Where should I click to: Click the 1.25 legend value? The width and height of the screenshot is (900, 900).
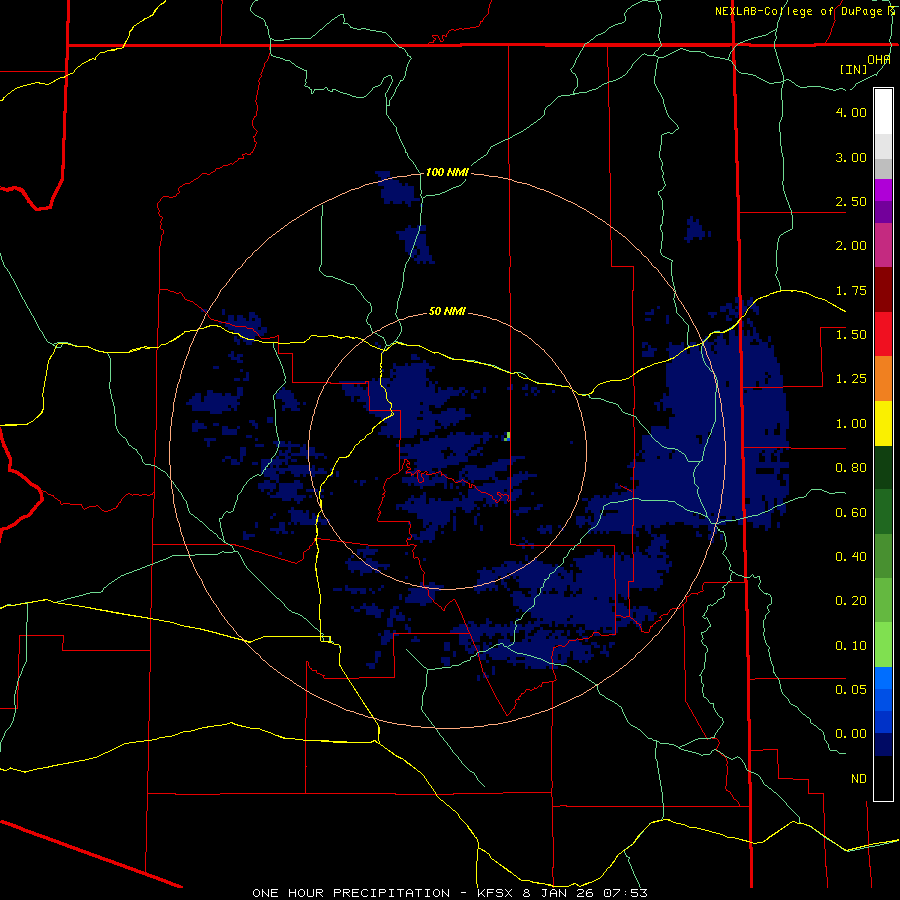click(851, 379)
